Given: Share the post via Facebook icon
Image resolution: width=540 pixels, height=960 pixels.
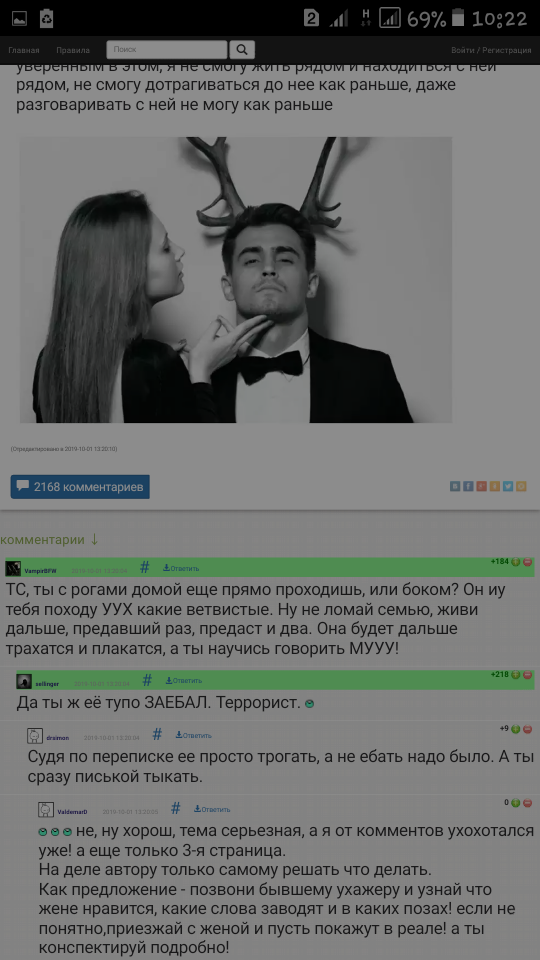Looking at the screenshot, I should pyautogui.click(x=468, y=486).
